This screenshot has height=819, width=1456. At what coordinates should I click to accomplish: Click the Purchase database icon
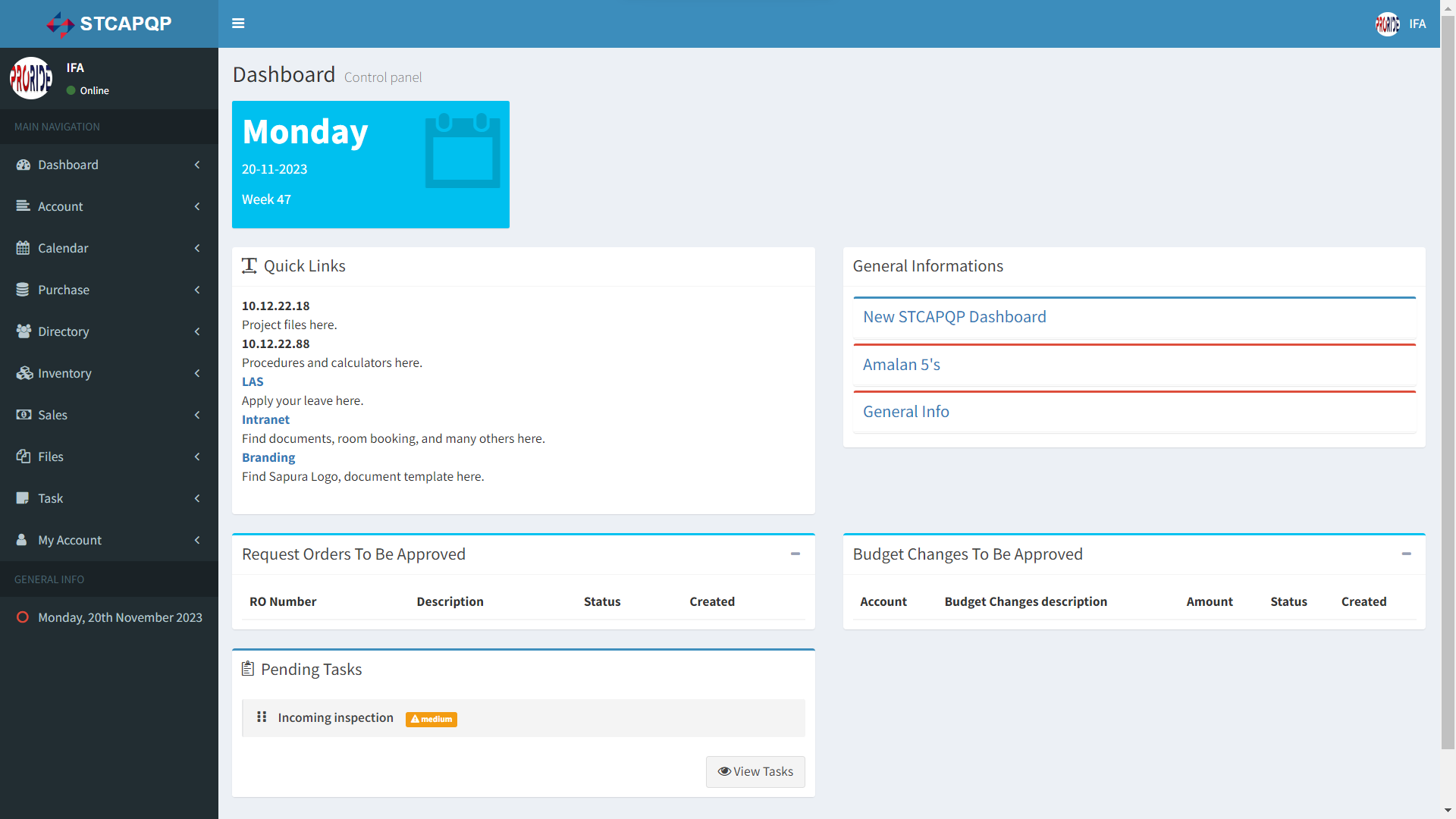click(24, 290)
